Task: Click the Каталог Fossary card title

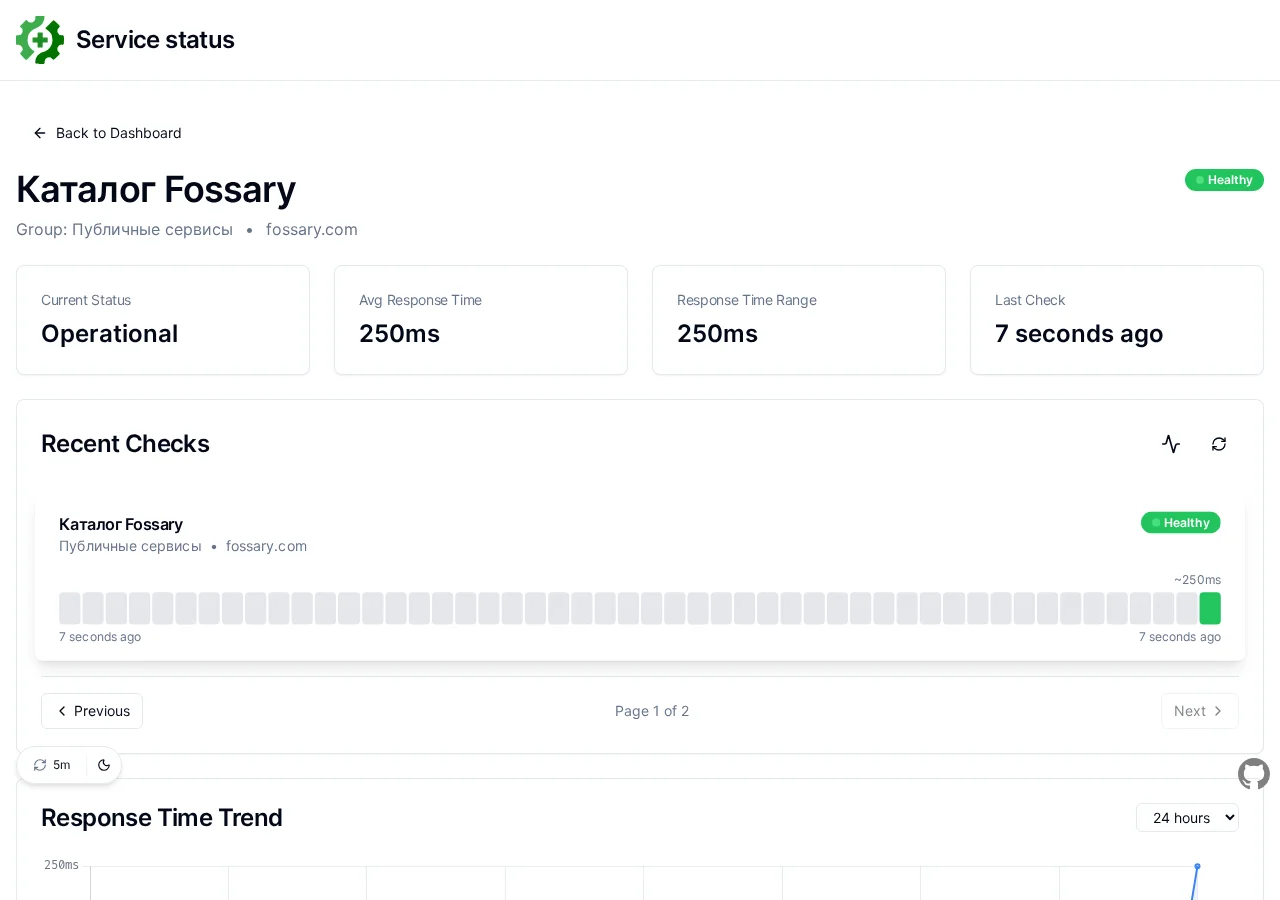Action: (x=121, y=524)
